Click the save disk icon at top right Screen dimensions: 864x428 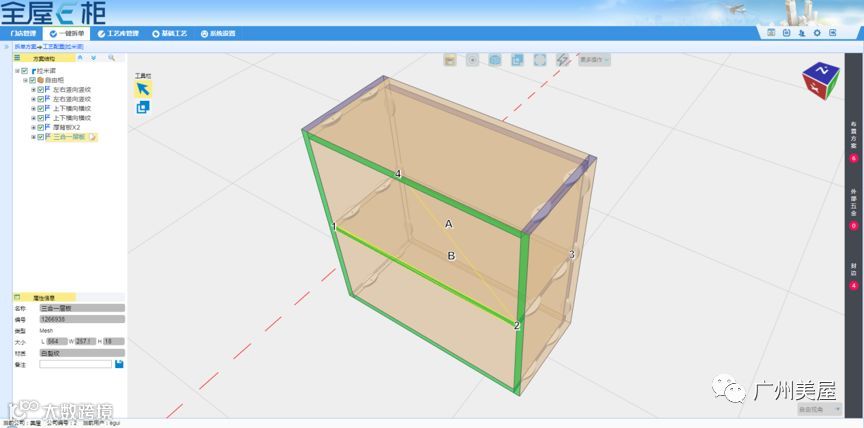[x=787, y=33]
